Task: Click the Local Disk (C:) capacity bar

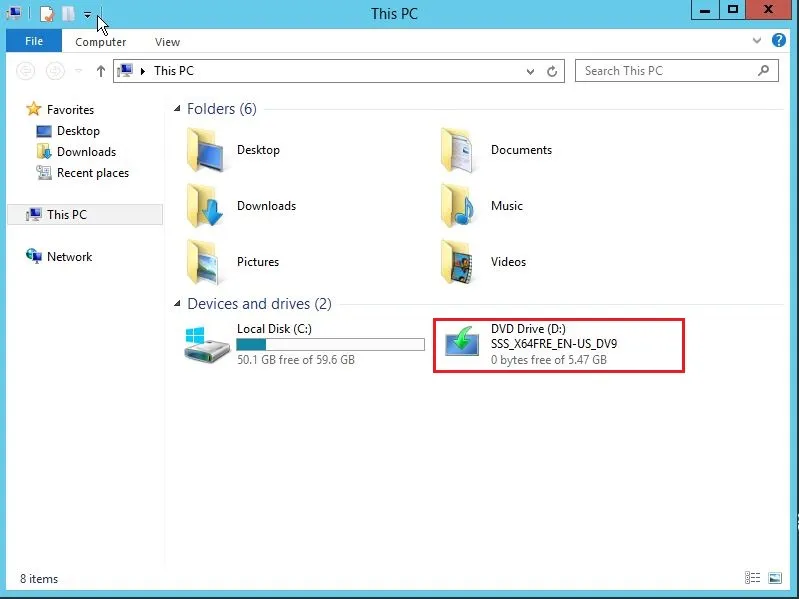Action: 330,344
